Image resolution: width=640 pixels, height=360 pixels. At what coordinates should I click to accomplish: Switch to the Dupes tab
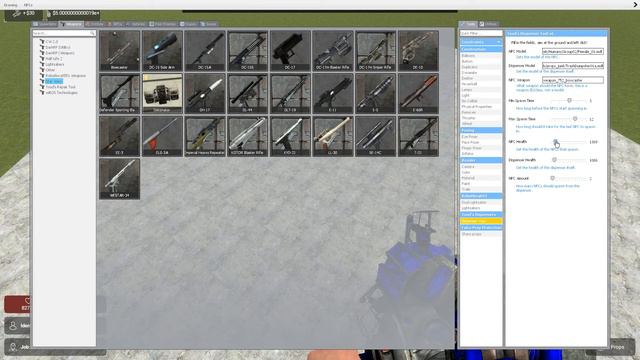(x=189, y=24)
